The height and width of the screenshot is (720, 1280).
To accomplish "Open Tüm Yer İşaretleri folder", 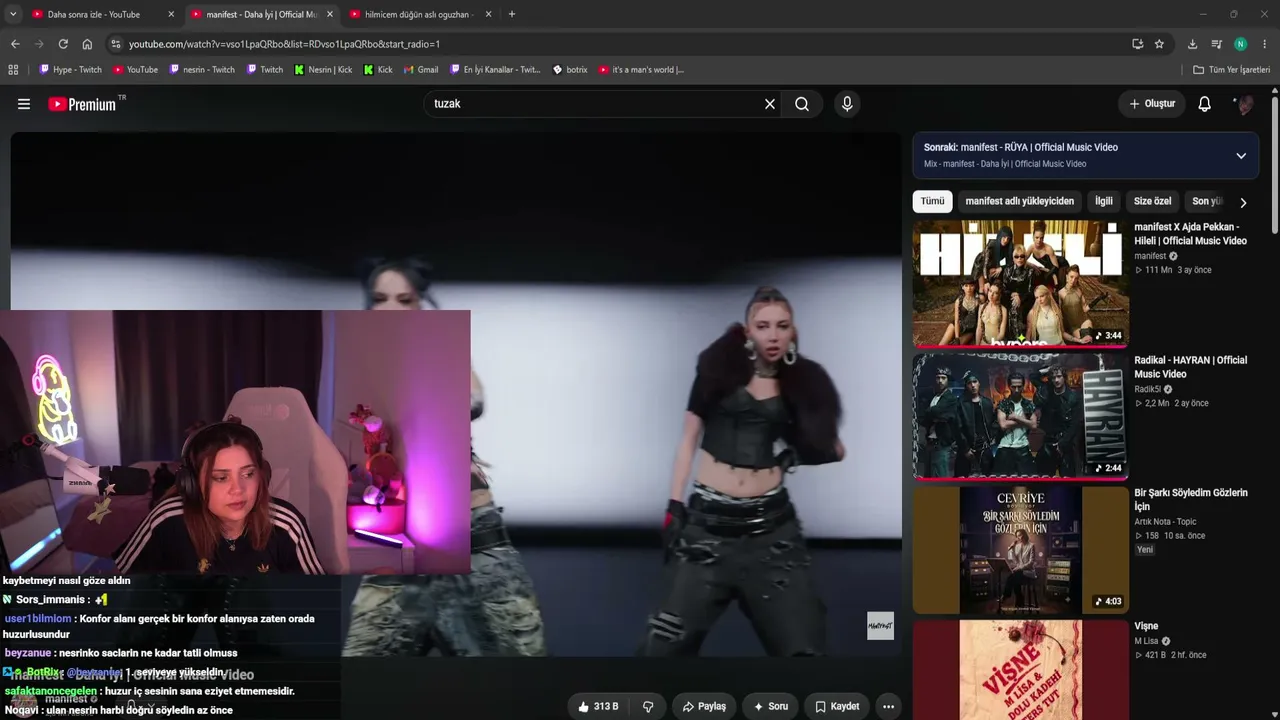I will tap(1232, 70).
